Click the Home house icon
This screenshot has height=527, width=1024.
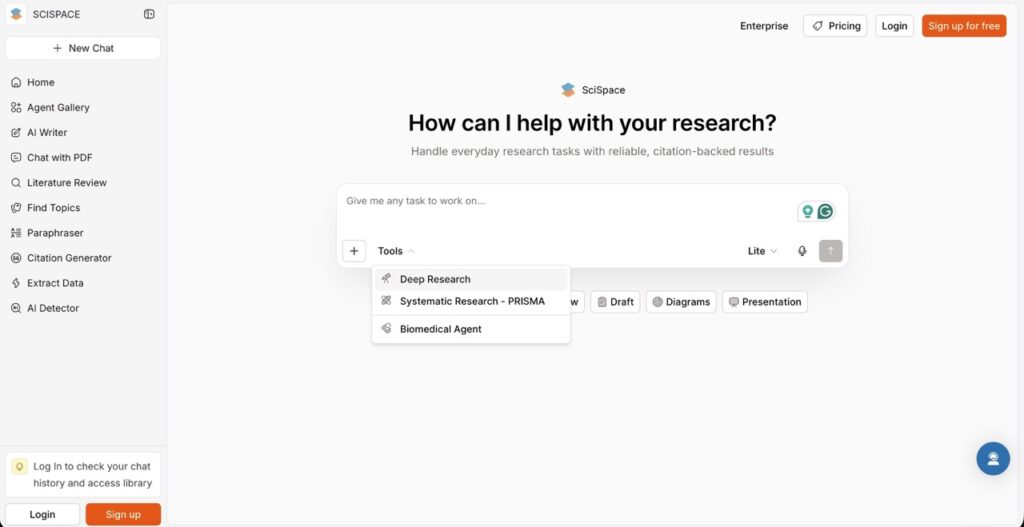[x=16, y=82]
